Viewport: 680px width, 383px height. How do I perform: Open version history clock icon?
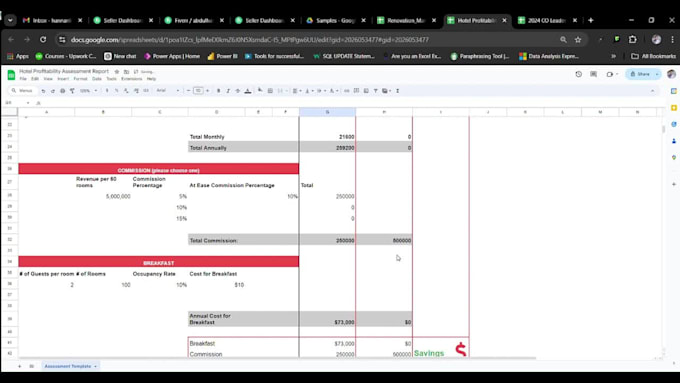(x=579, y=74)
